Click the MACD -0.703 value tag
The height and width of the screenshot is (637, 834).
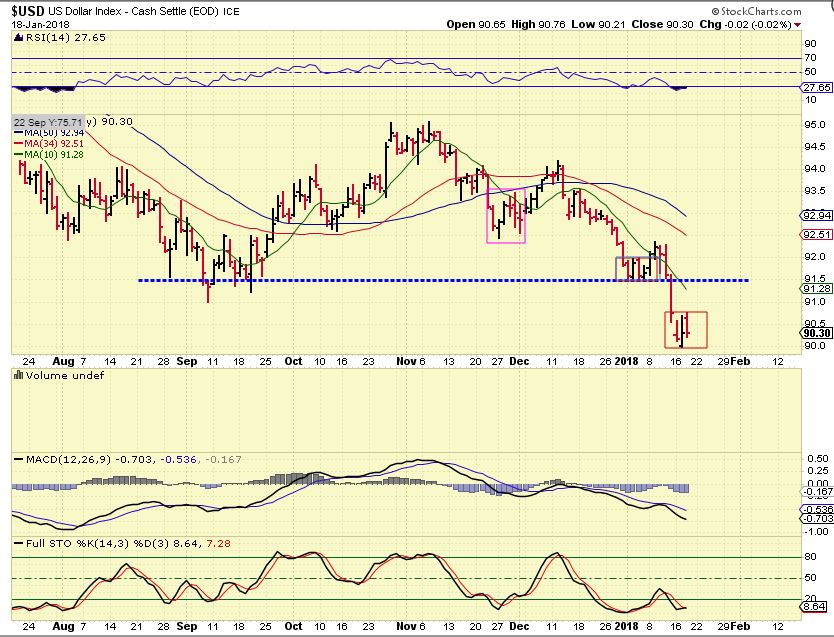click(816, 518)
